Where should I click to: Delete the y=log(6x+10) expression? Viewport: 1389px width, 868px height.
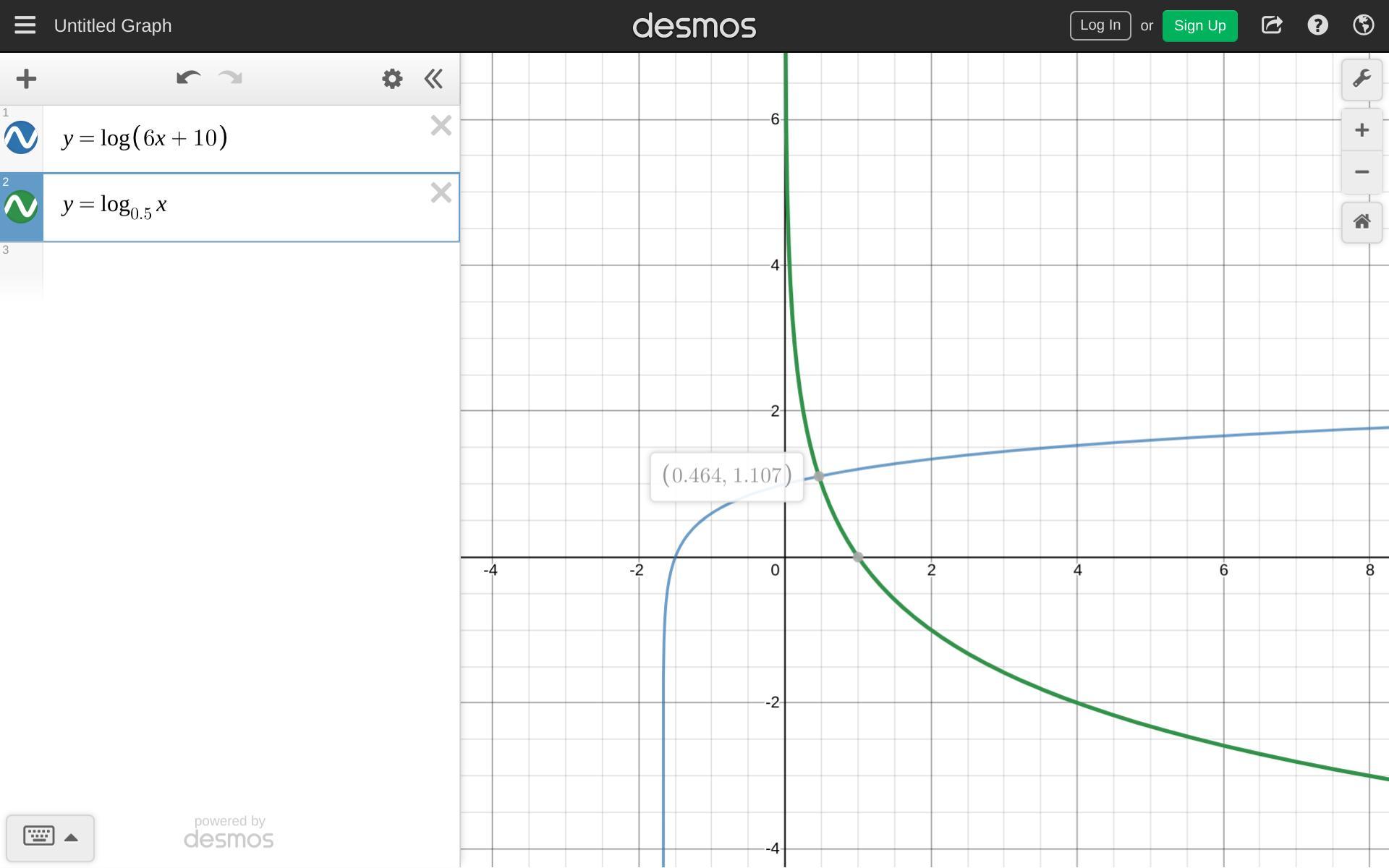click(441, 126)
